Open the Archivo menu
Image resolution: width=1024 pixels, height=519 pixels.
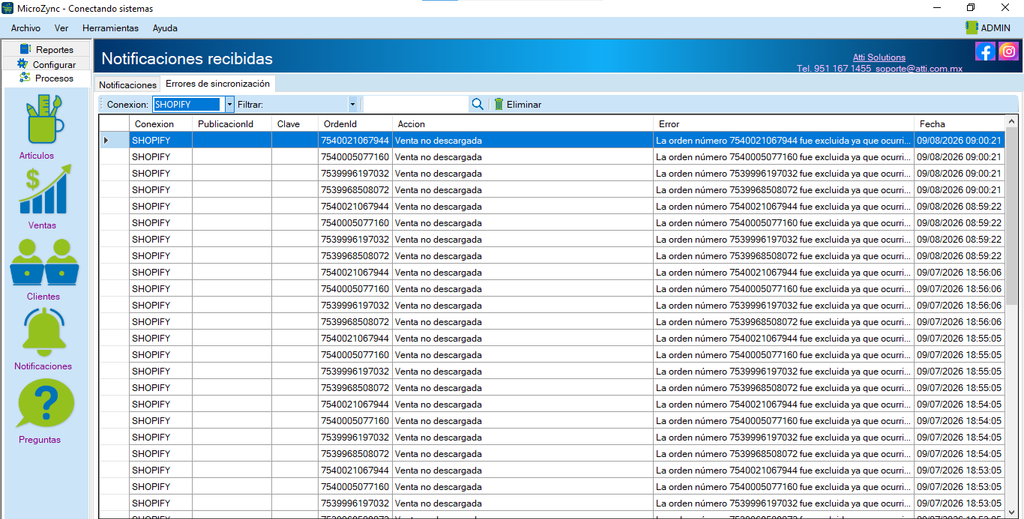(x=25, y=28)
